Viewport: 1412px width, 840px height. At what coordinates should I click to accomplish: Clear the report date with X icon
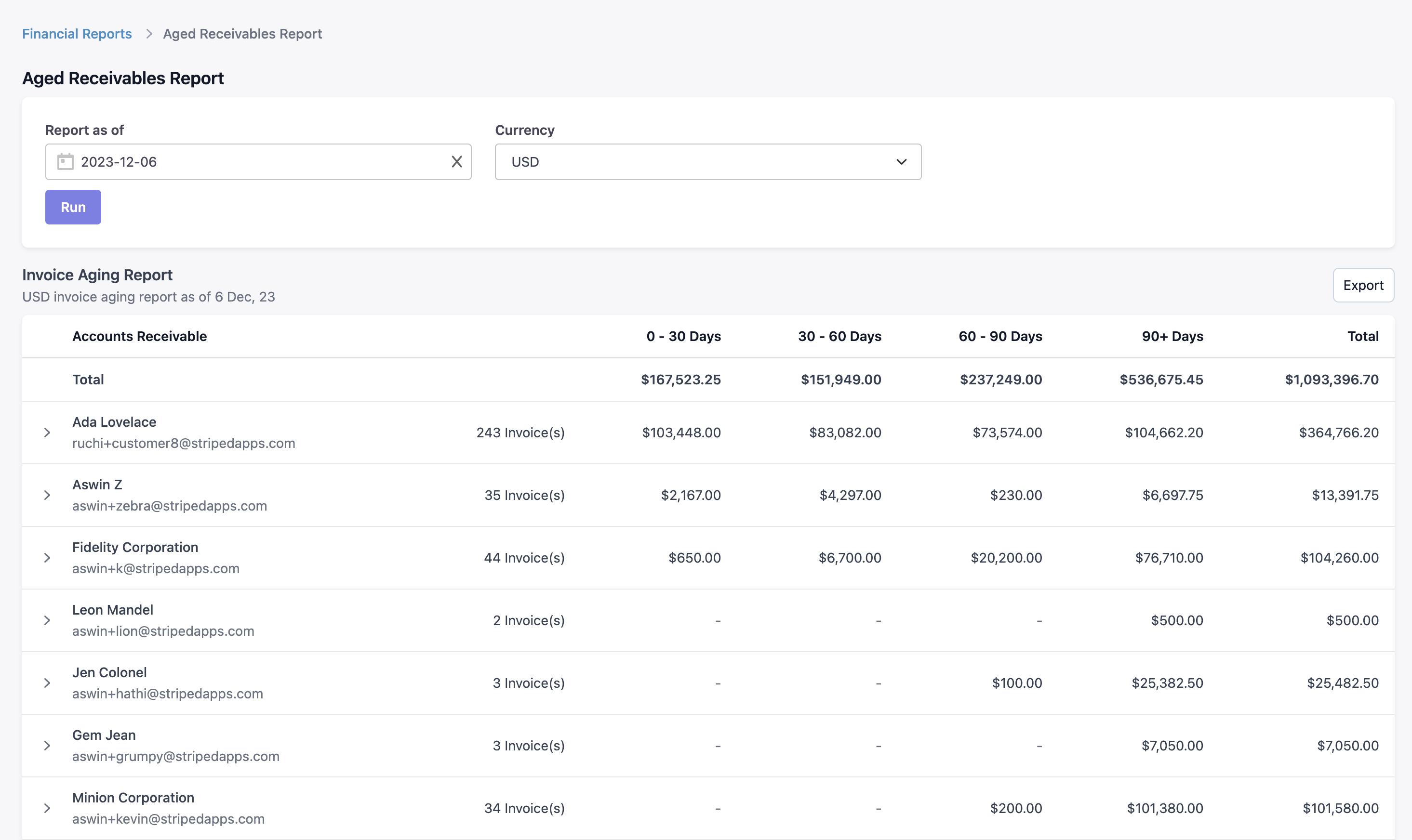click(x=456, y=162)
